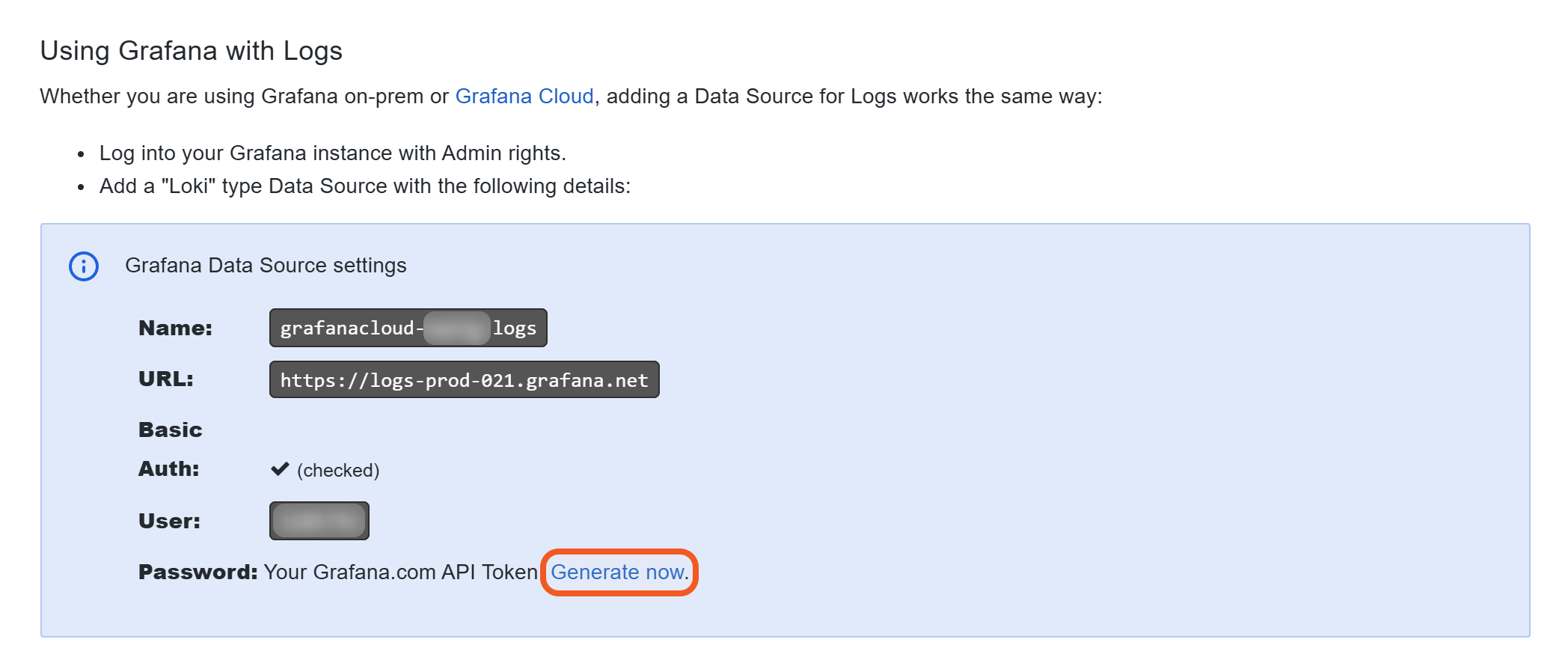Click the "Password:" label
Viewport: 1568px width, 657px height.
[x=197, y=572]
